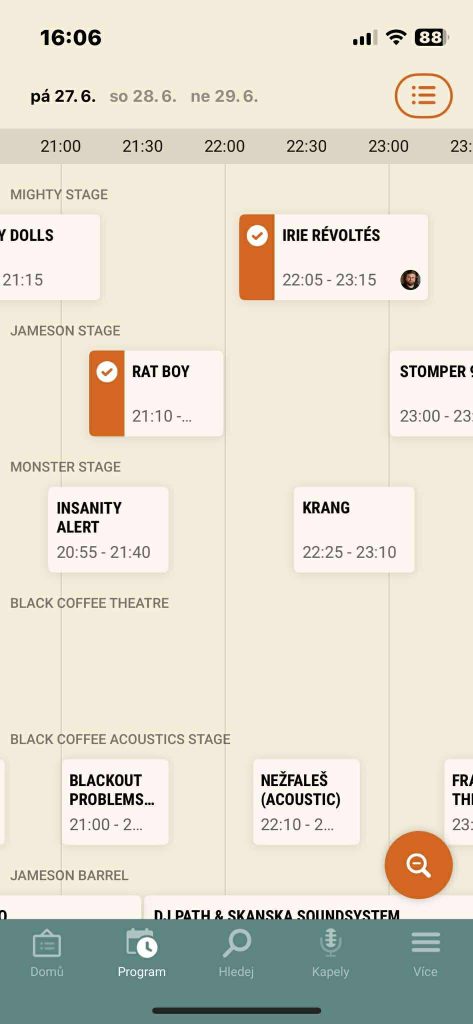
Task: Open the Krang concert card
Action: pos(354,530)
